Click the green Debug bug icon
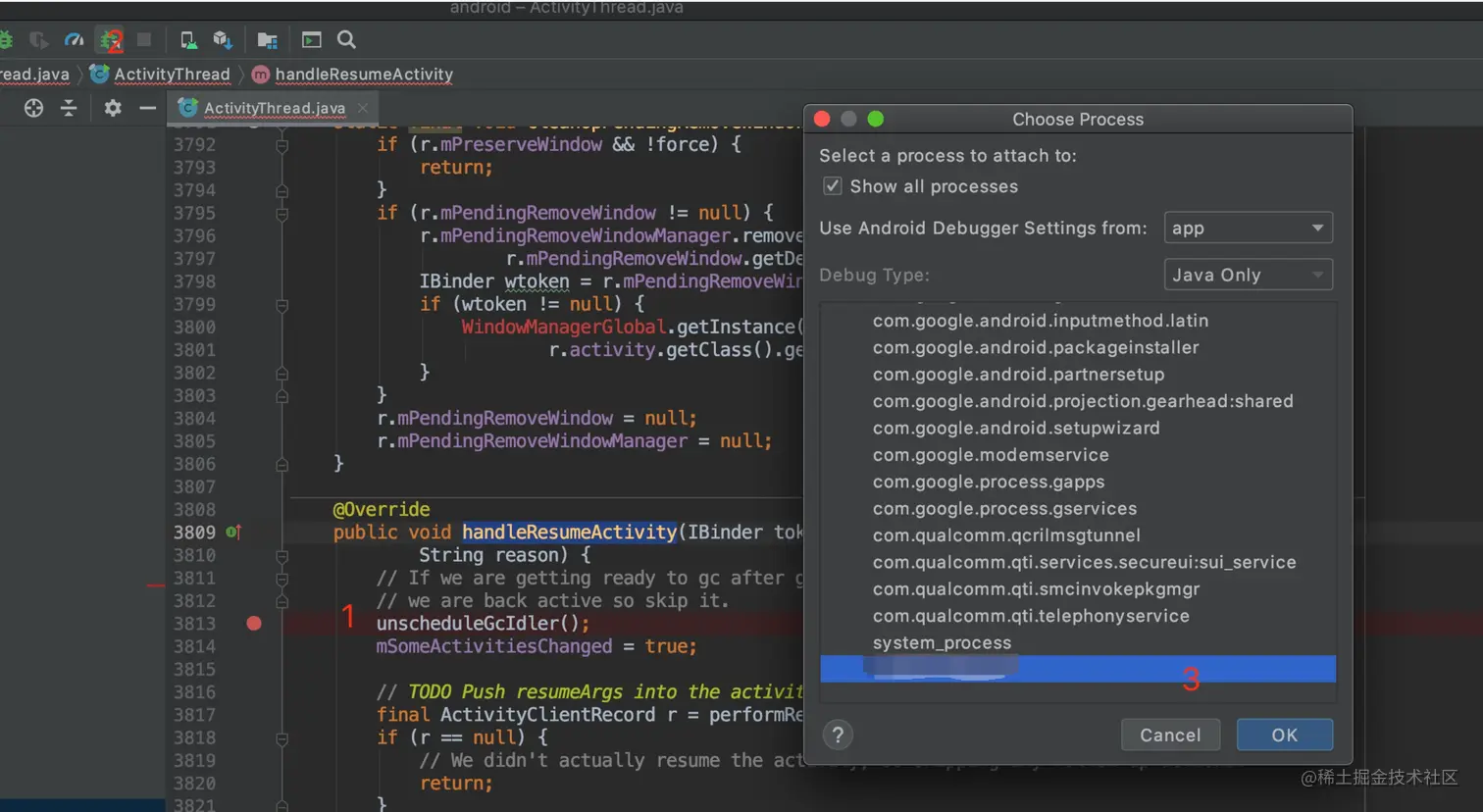 click(5, 40)
